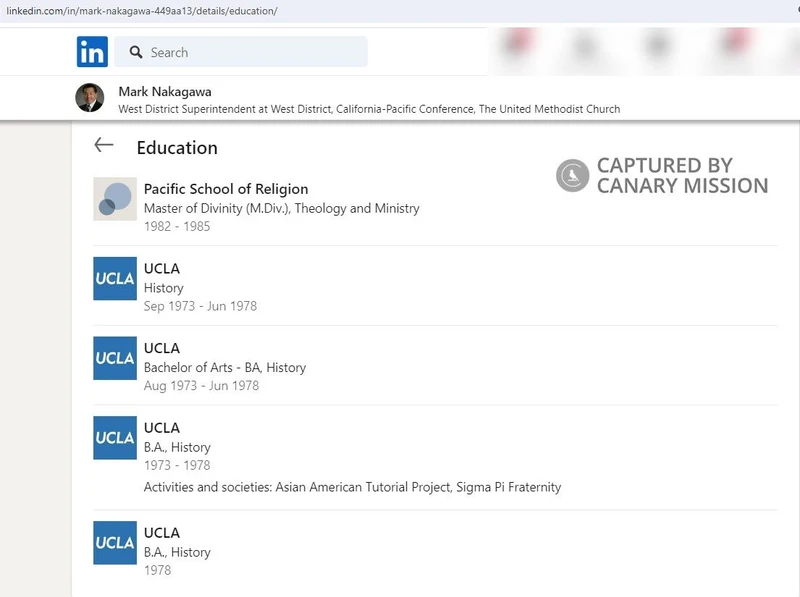Click the 1982 - 1985 dates text
Image resolution: width=800 pixels, height=597 pixels.
click(x=177, y=226)
